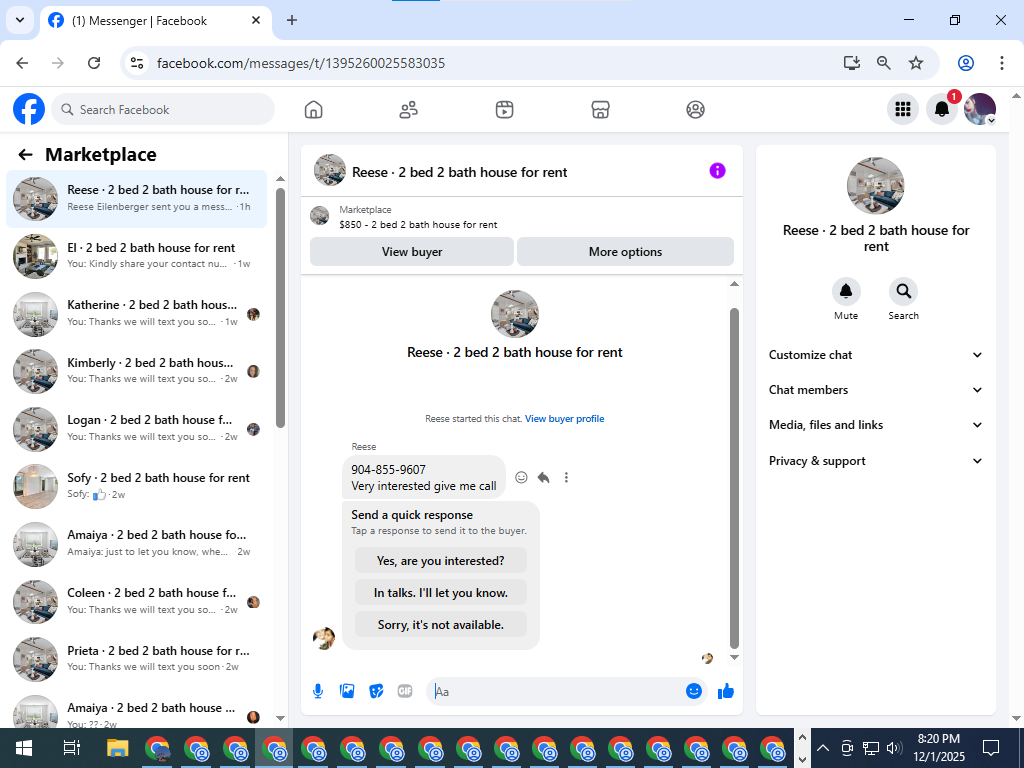Reload the page in Chrome
The height and width of the screenshot is (768, 1024).
94,63
